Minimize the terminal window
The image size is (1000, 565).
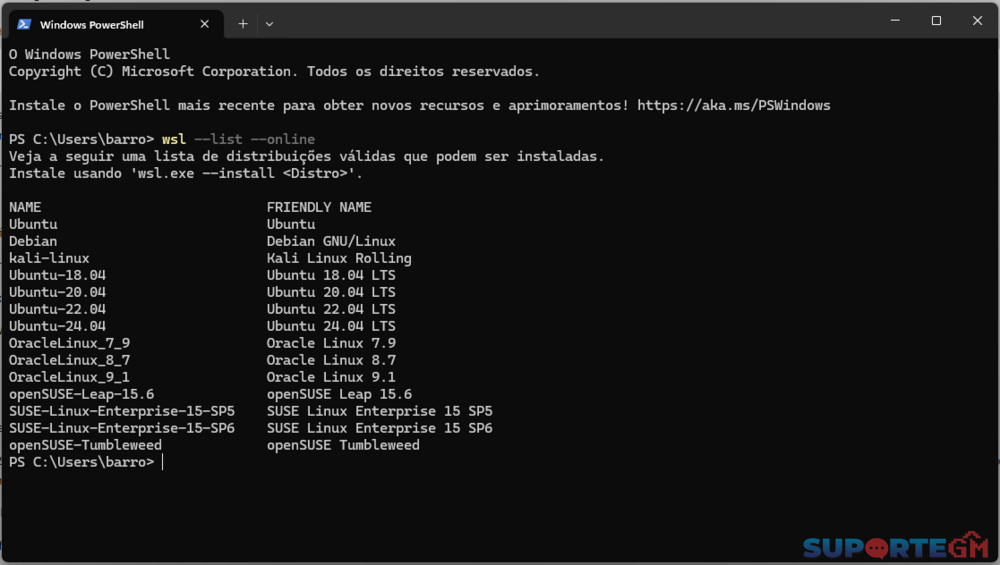(x=890, y=20)
